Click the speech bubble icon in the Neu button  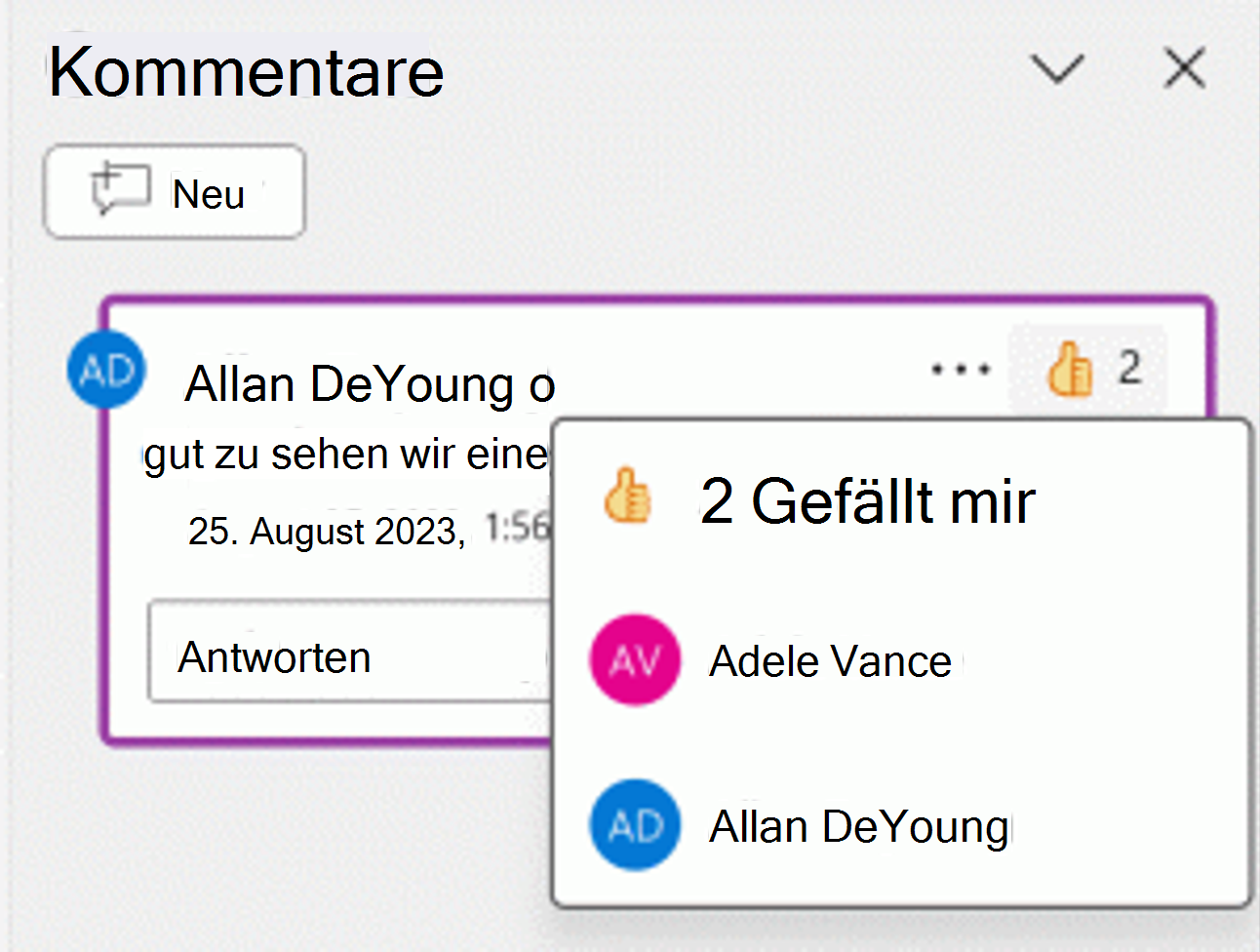(x=120, y=189)
